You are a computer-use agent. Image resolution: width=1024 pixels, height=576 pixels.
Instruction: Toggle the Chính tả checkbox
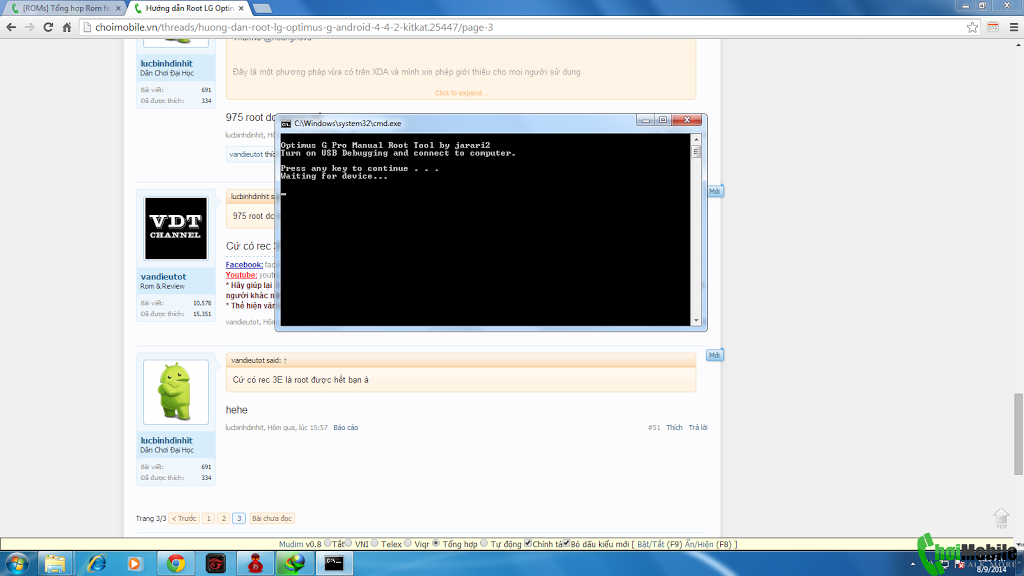[528, 543]
